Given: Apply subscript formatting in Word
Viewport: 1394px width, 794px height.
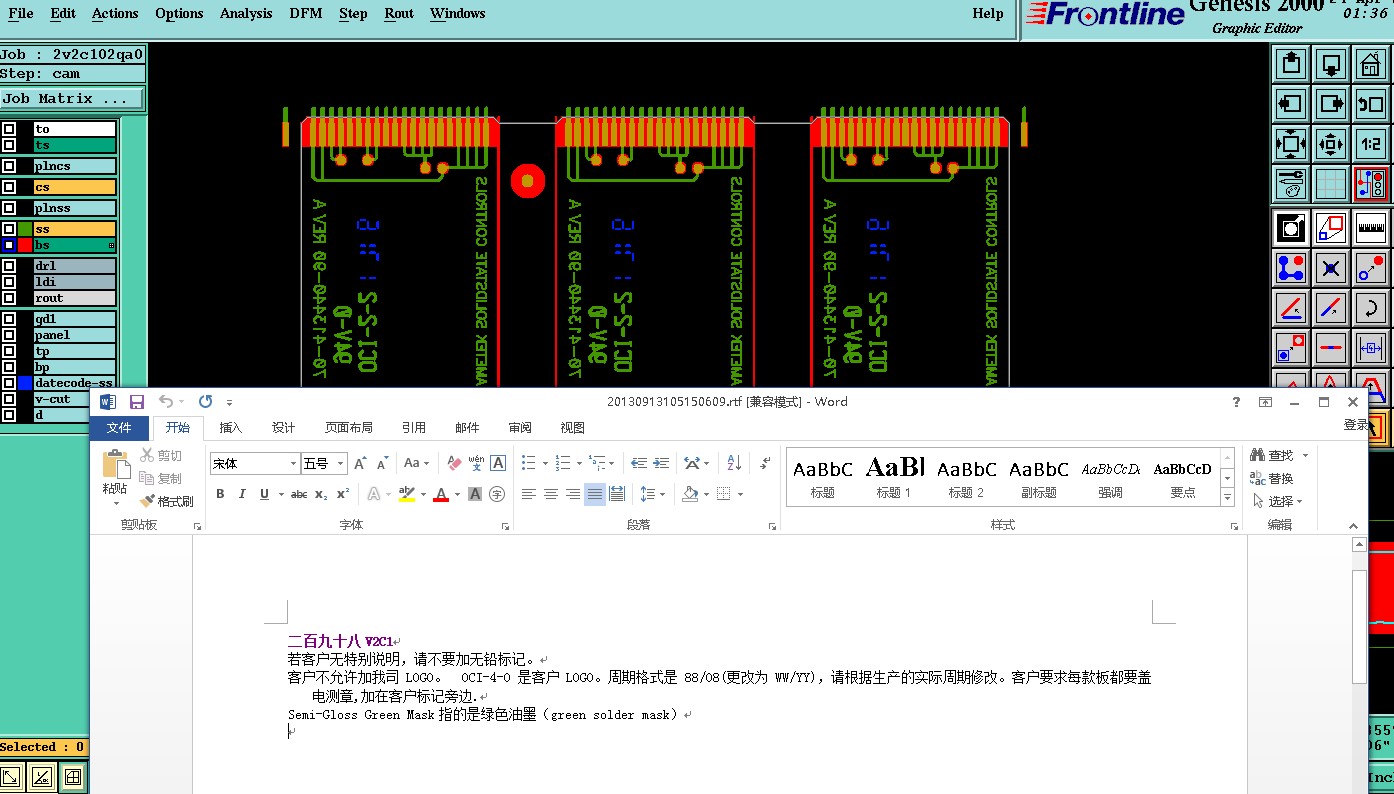Looking at the screenshot, I should pos(321,494).
